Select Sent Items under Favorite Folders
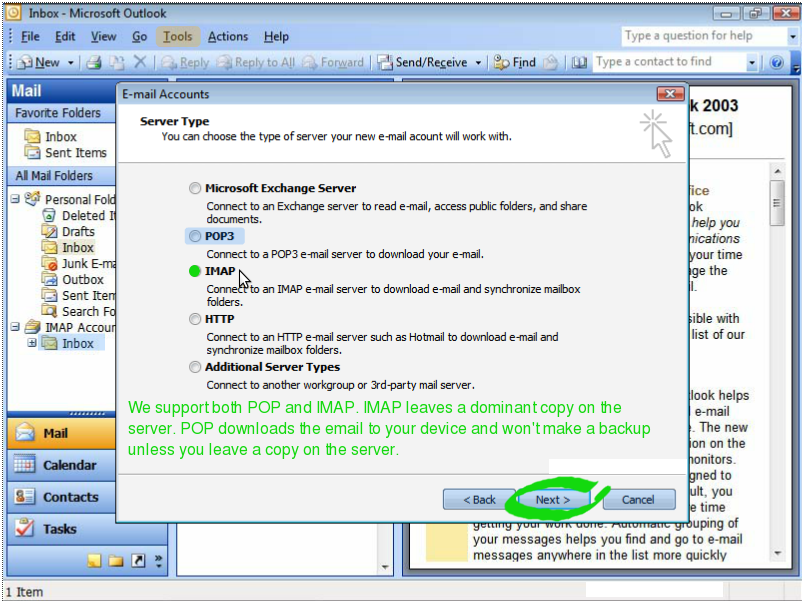The image size is (802, 601). 65,152
